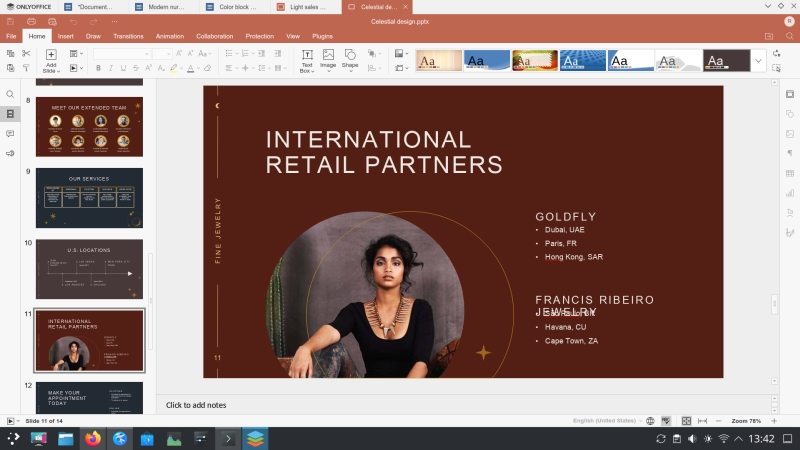Select slide 9 Our Services thumbnail
This screenshot has height=450, width=800.
[89, 198]
